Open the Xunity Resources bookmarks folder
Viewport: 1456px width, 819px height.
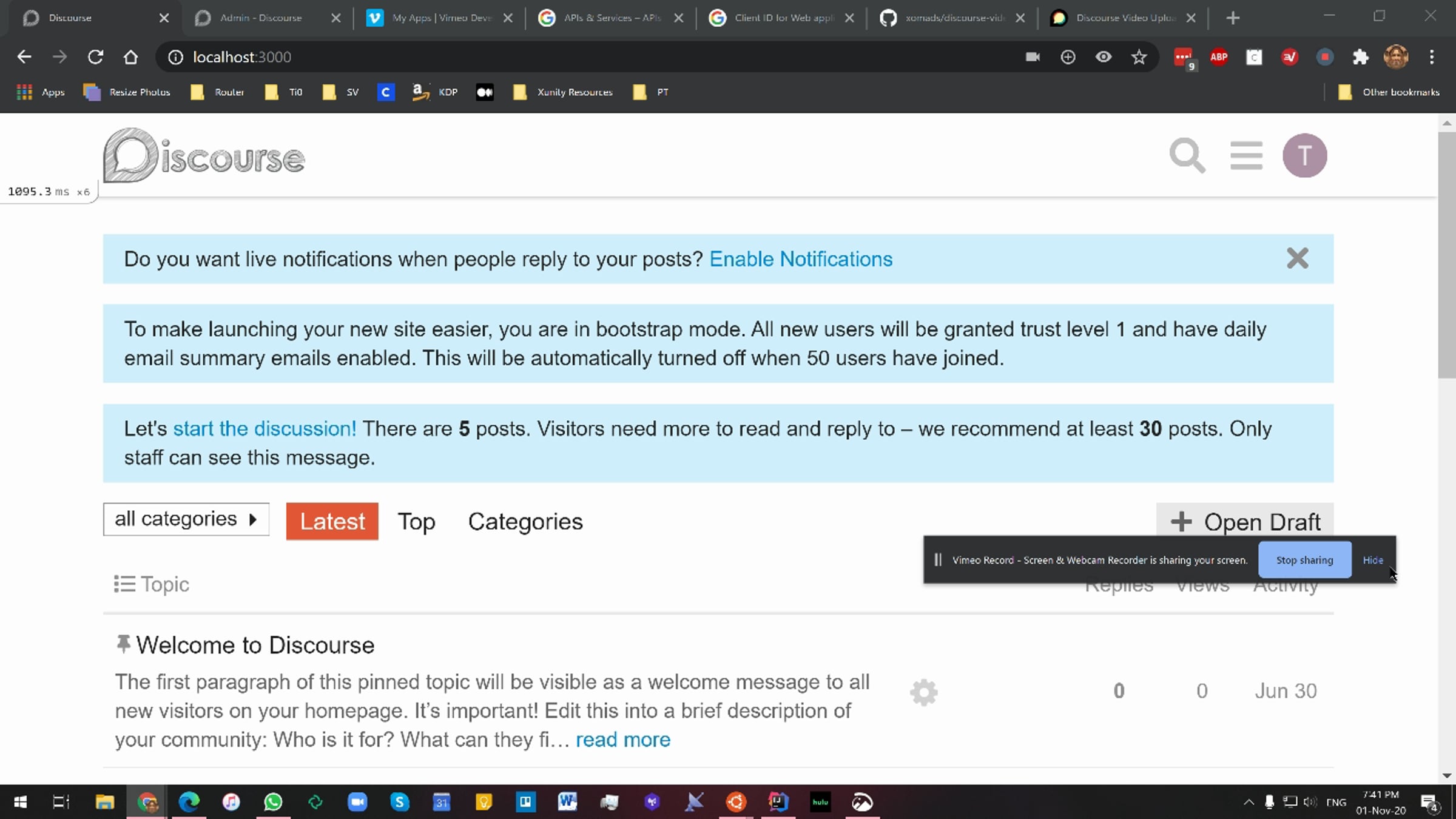[x=562, y=92]
